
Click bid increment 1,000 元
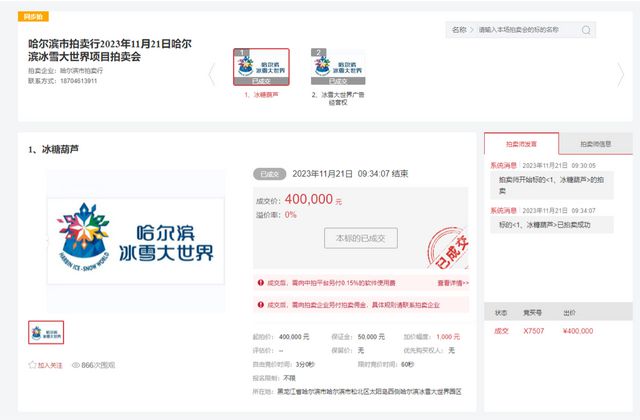[x=448, y=337]
